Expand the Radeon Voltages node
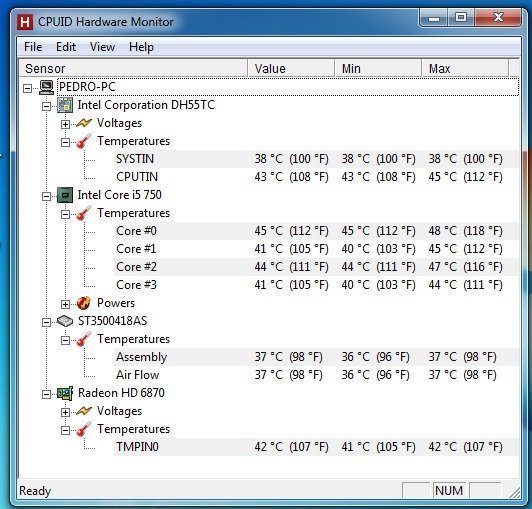 [x=65, y=413]
